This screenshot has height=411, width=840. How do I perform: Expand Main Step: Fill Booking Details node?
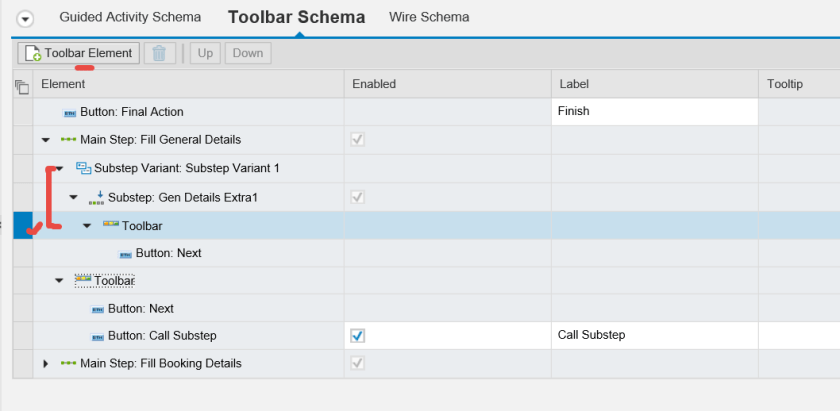click(x=46, y=364)
